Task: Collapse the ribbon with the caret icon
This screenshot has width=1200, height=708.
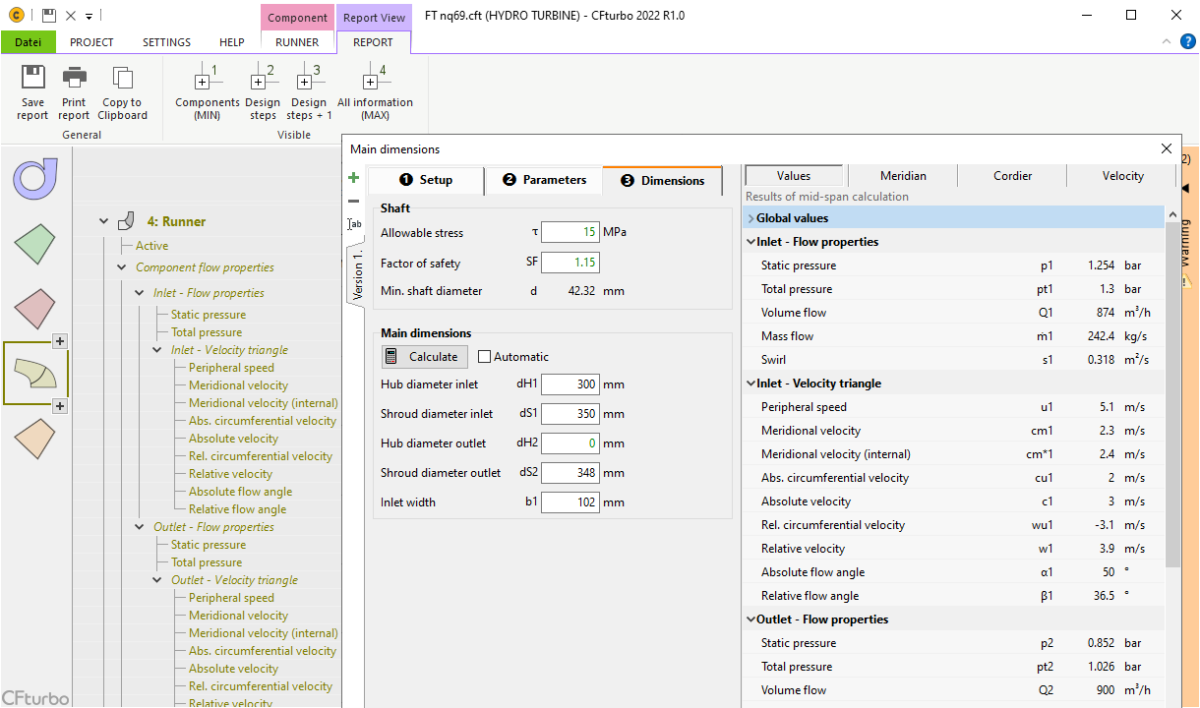Action: click(x=1166, y=42)
